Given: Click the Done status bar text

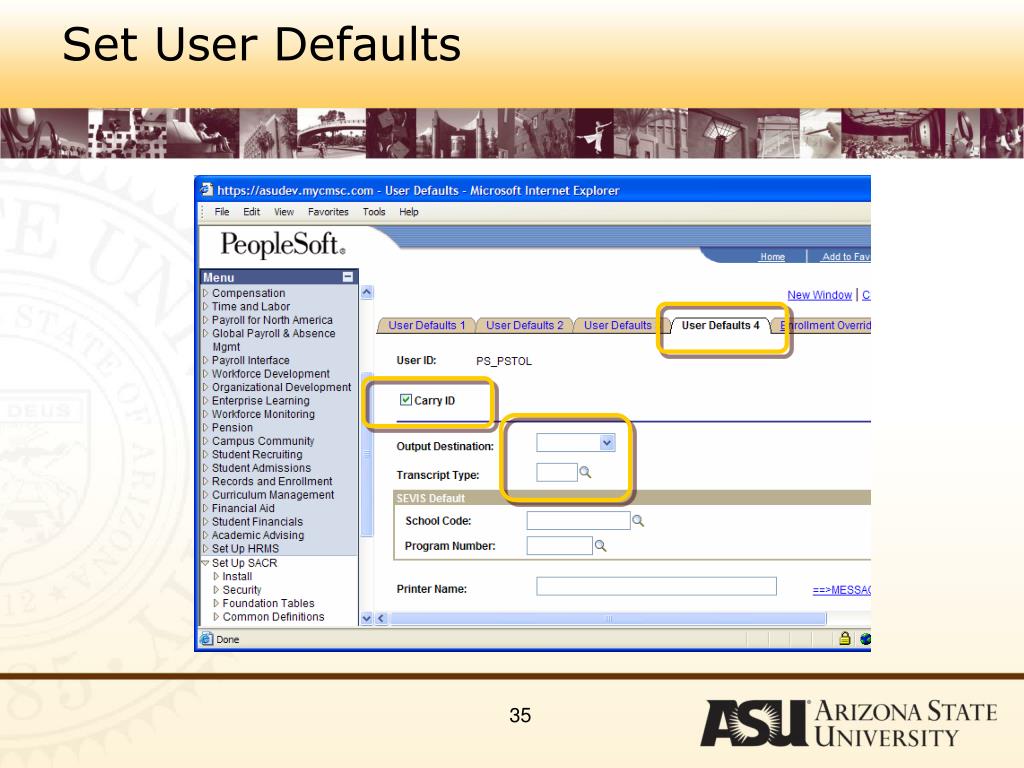Looking at the screenshot, I should pyautogui.click(x=227, y=639).
